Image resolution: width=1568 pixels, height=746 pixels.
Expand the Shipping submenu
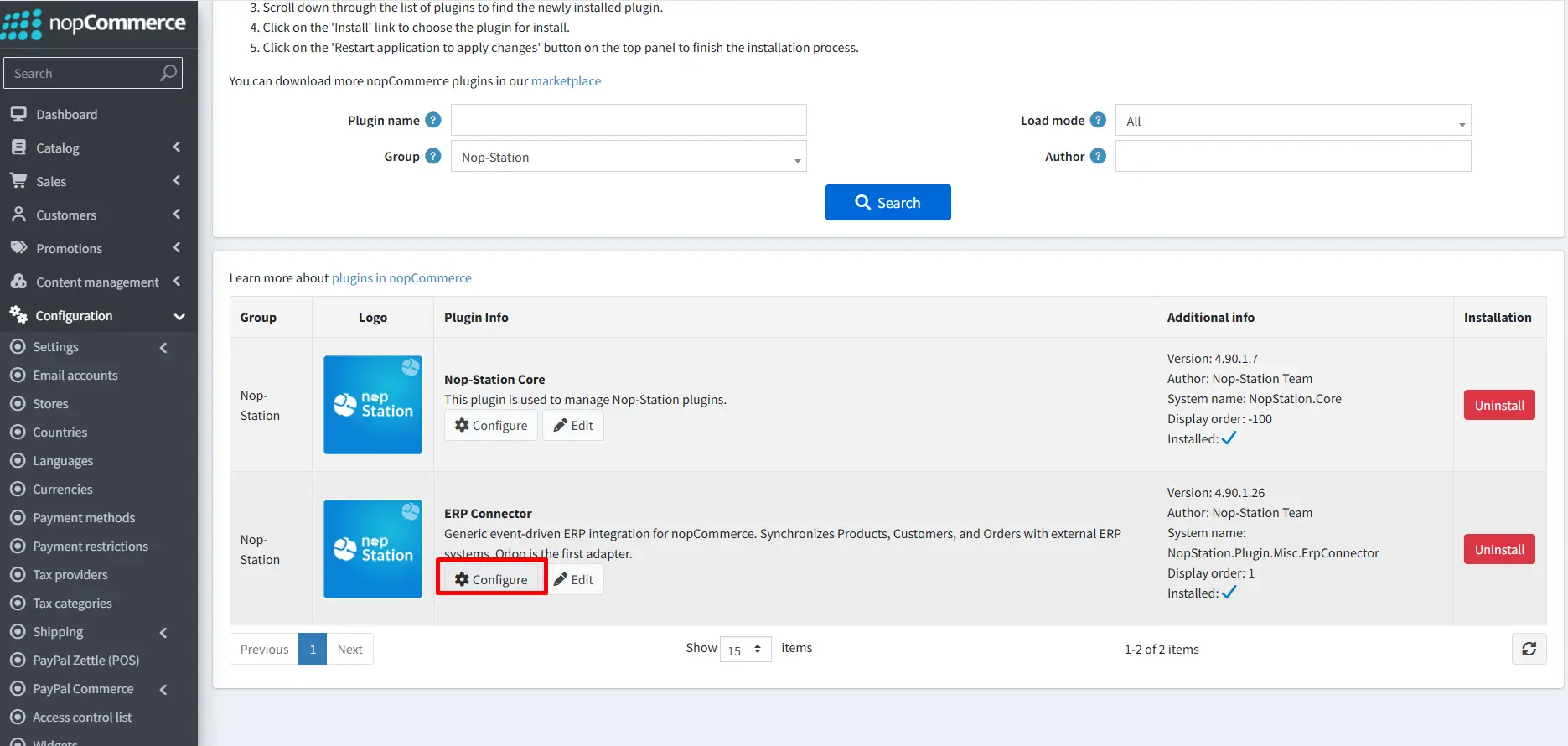pos(99,632)
